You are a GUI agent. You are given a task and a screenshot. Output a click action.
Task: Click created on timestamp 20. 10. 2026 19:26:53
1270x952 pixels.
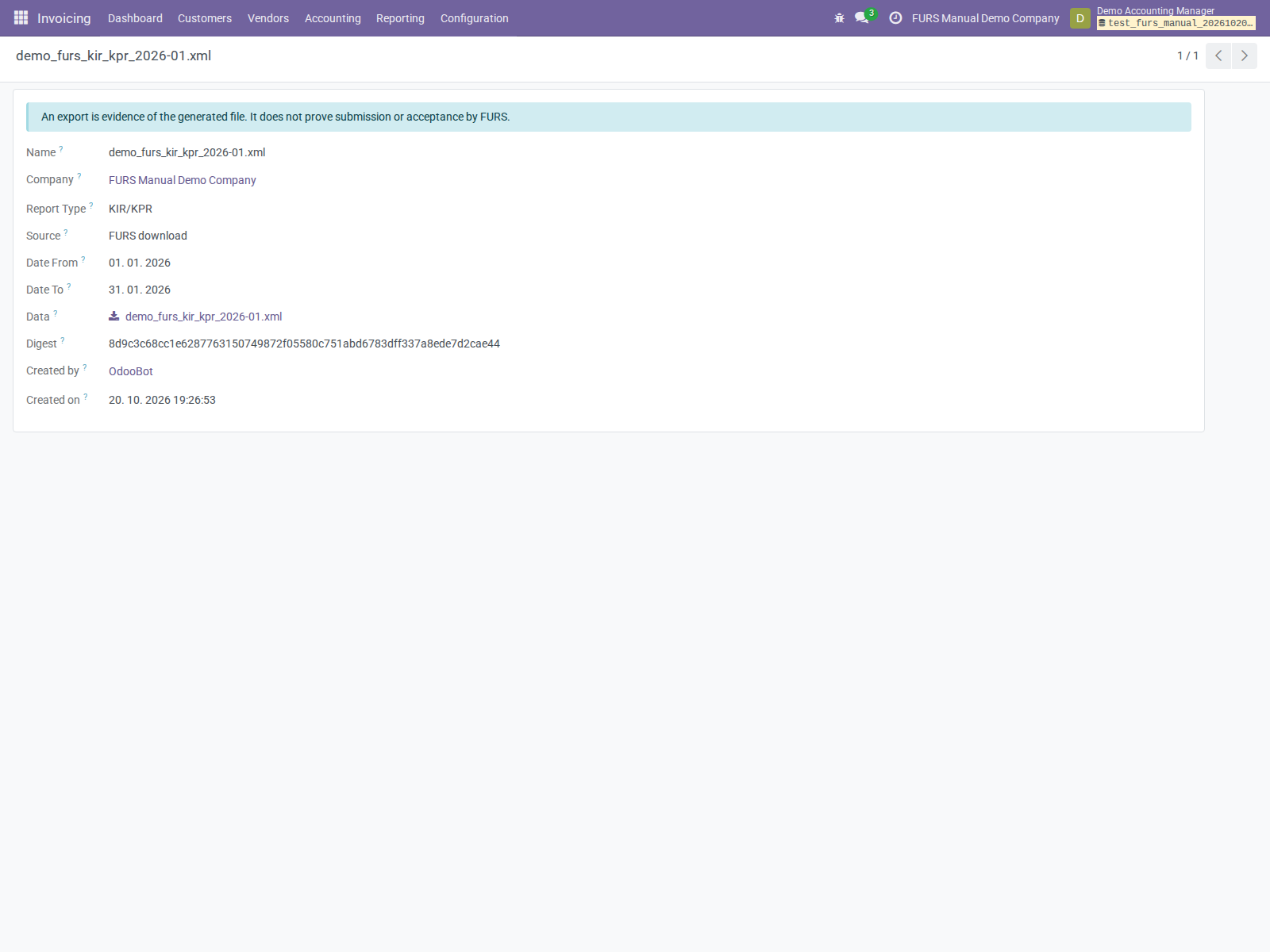162,400
